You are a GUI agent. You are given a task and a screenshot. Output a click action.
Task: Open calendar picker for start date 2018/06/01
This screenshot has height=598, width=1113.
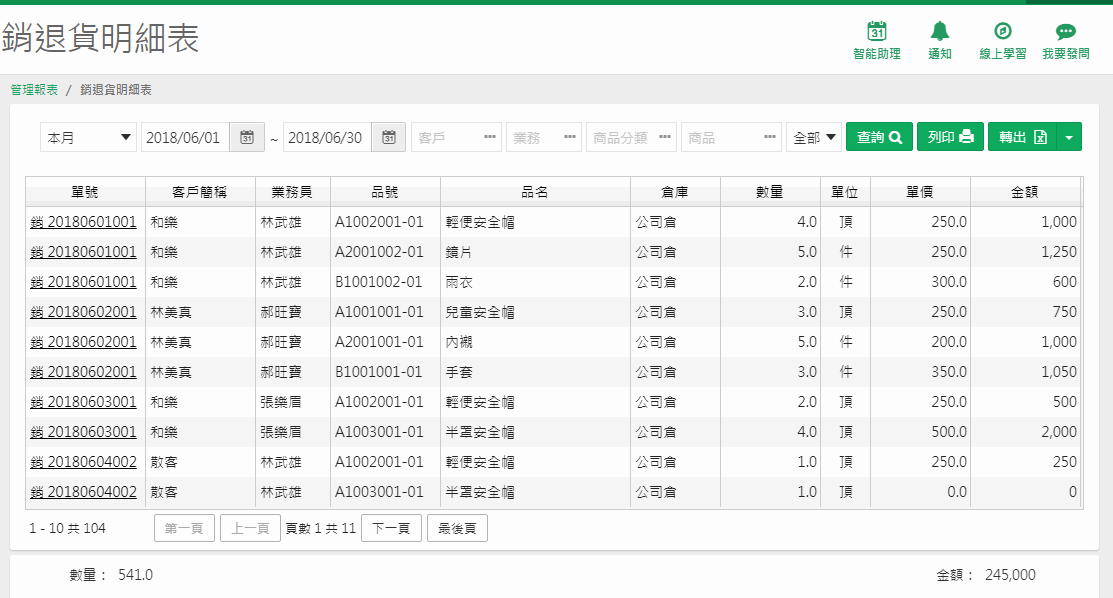(247, 137)
